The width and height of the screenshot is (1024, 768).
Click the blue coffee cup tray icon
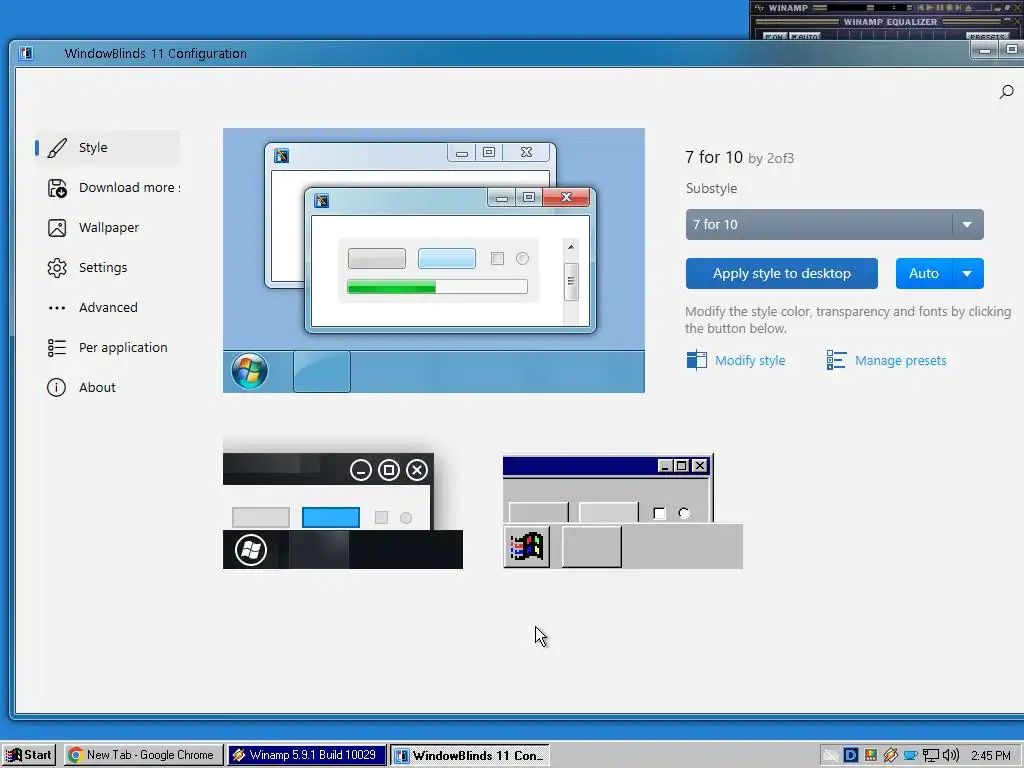tap(910, 756)
